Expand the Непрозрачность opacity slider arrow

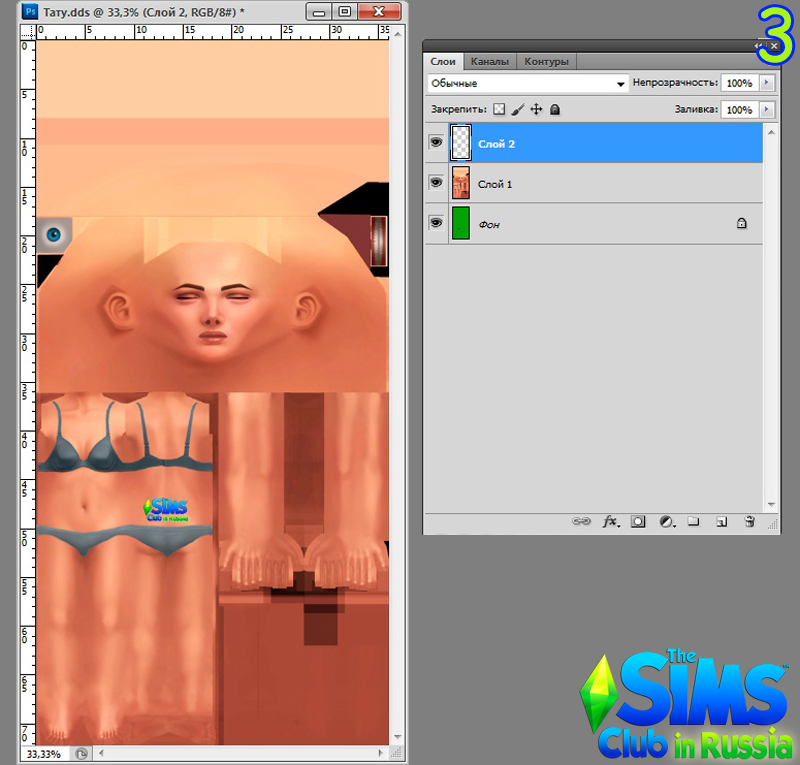point(767,83)
